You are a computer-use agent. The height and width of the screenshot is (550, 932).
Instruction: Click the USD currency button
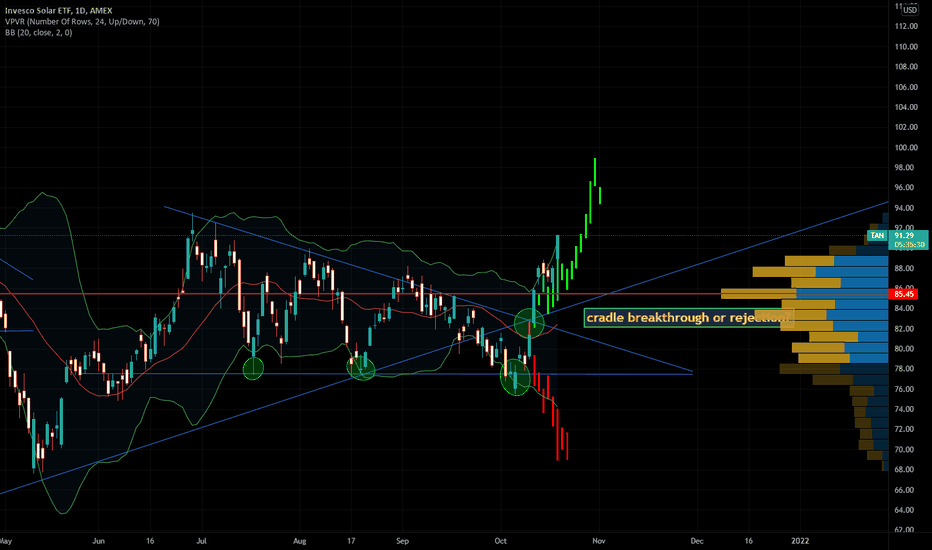click(910, 10)
